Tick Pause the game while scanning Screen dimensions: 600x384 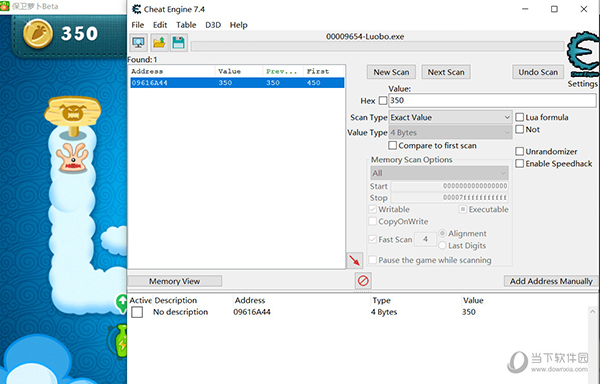[373, 260]
